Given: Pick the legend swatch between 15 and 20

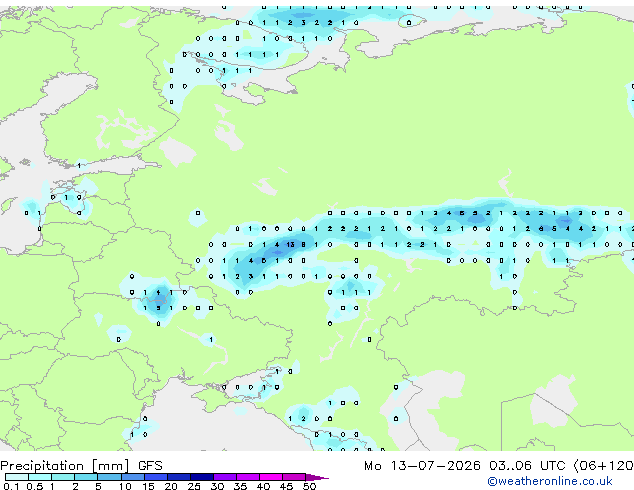Looking at the screenshot, I should point(155,477).
